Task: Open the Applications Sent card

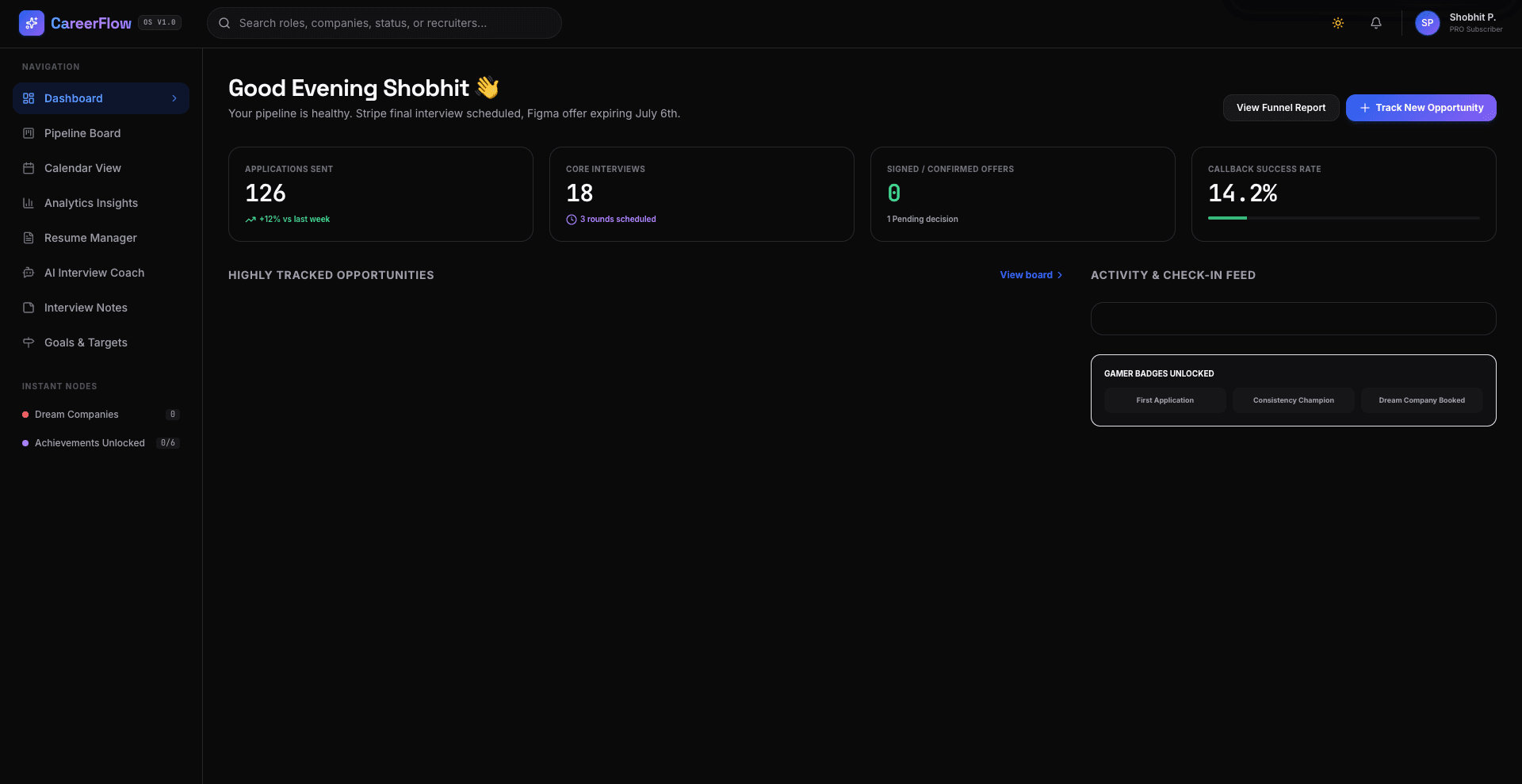Action: click(x=380, y=194)
